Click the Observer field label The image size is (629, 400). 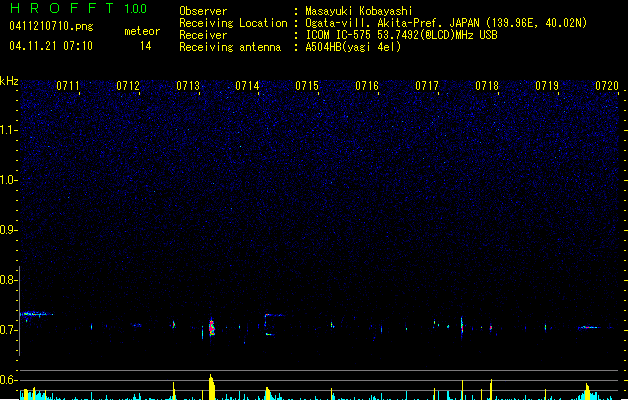(203, 11)
